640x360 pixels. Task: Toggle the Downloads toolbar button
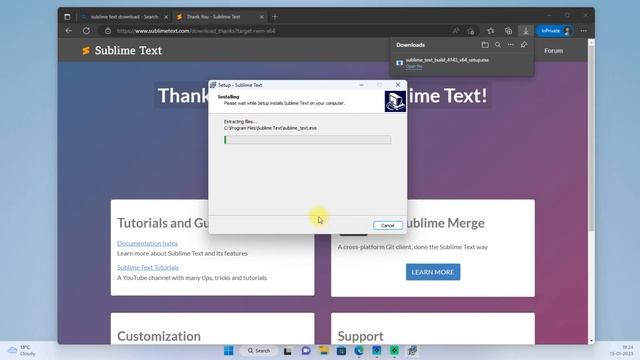pos(525,31)
